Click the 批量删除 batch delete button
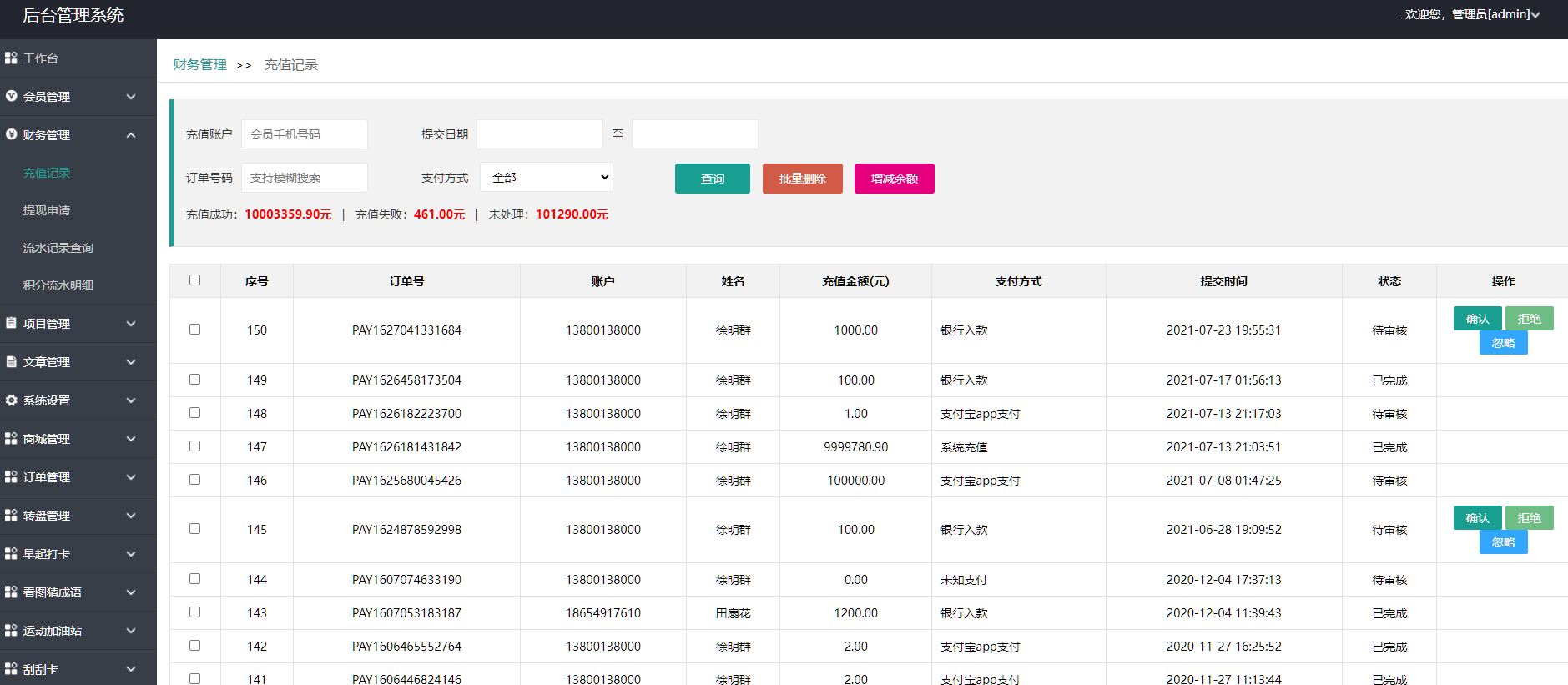The height and width of the screenshot is (685, 1568). coord(802,179)
